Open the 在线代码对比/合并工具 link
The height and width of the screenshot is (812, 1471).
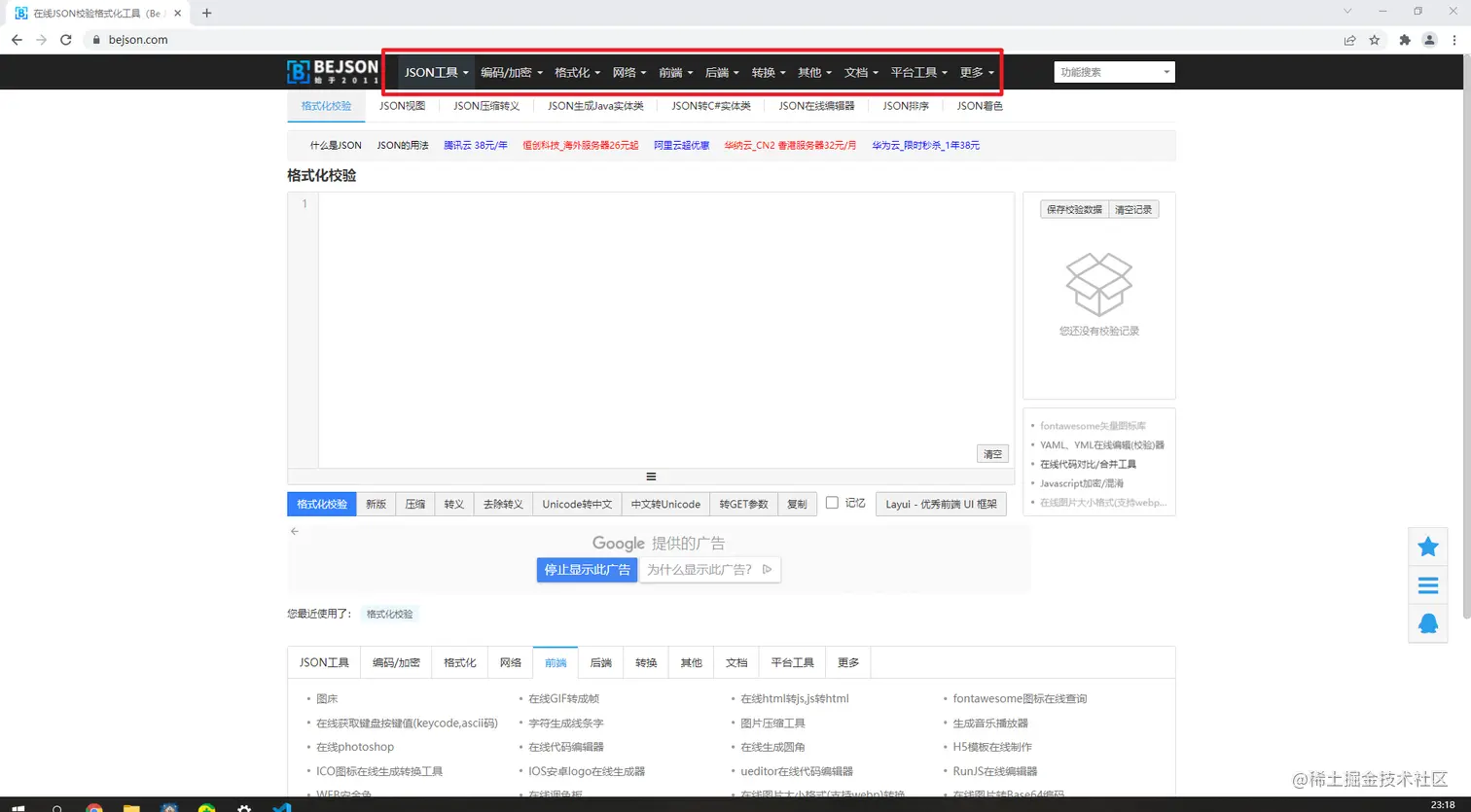pyautogui.click(x=1088, y=464)
